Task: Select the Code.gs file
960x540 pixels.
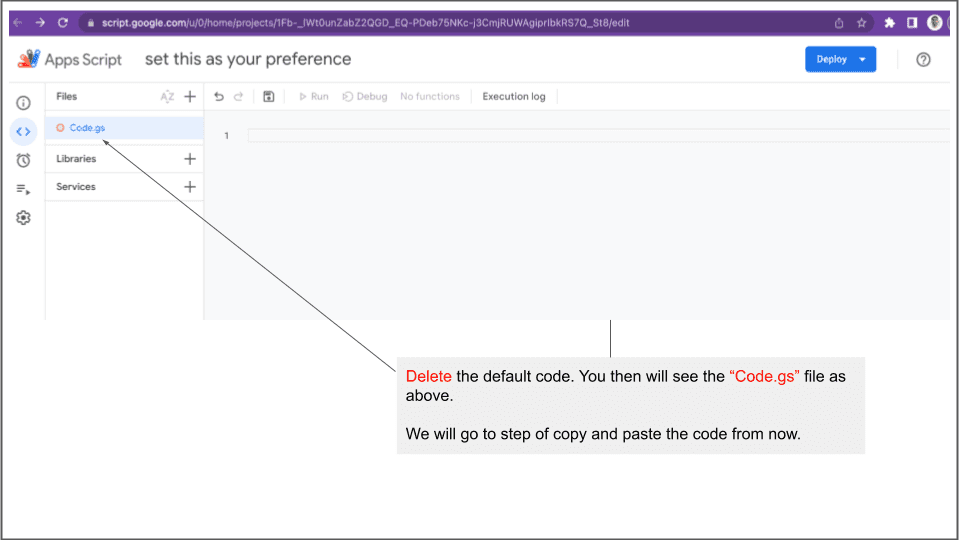Action: click(87, 128)
